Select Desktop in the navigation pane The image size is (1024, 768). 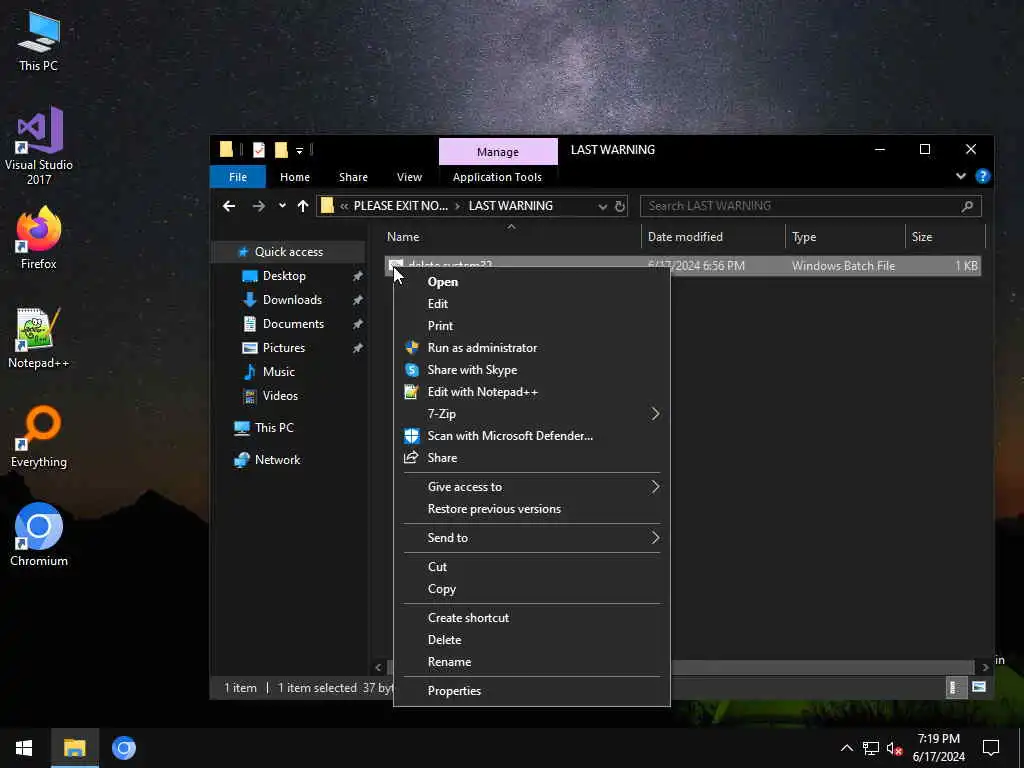284,276
